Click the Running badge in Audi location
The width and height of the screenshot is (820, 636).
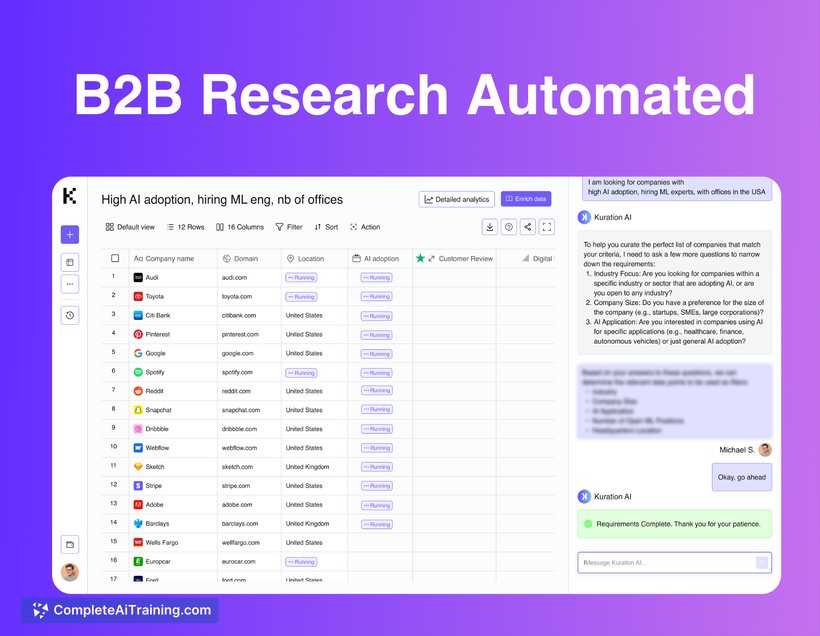click(x=301, y=278)
